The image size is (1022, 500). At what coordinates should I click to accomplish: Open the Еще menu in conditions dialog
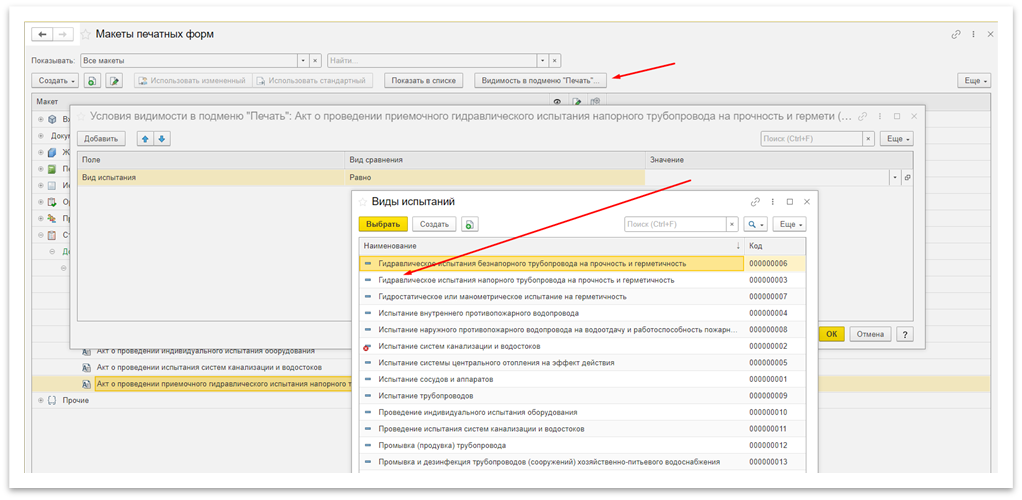point(896,139)
